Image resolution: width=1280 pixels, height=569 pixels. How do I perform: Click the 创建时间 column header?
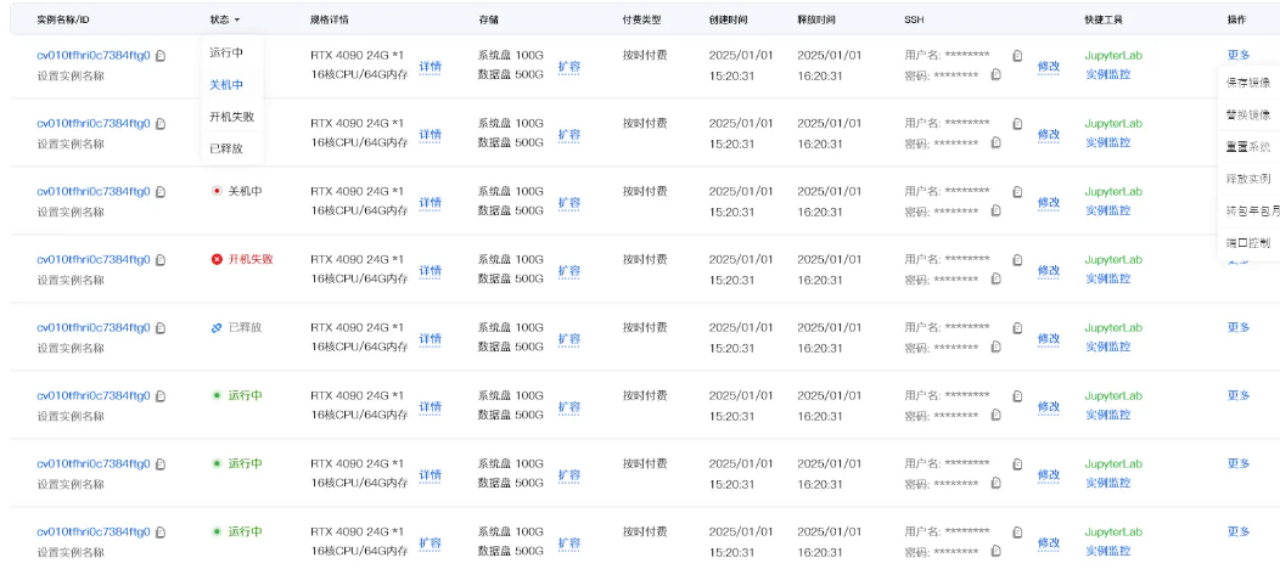[x=728, y=20]
